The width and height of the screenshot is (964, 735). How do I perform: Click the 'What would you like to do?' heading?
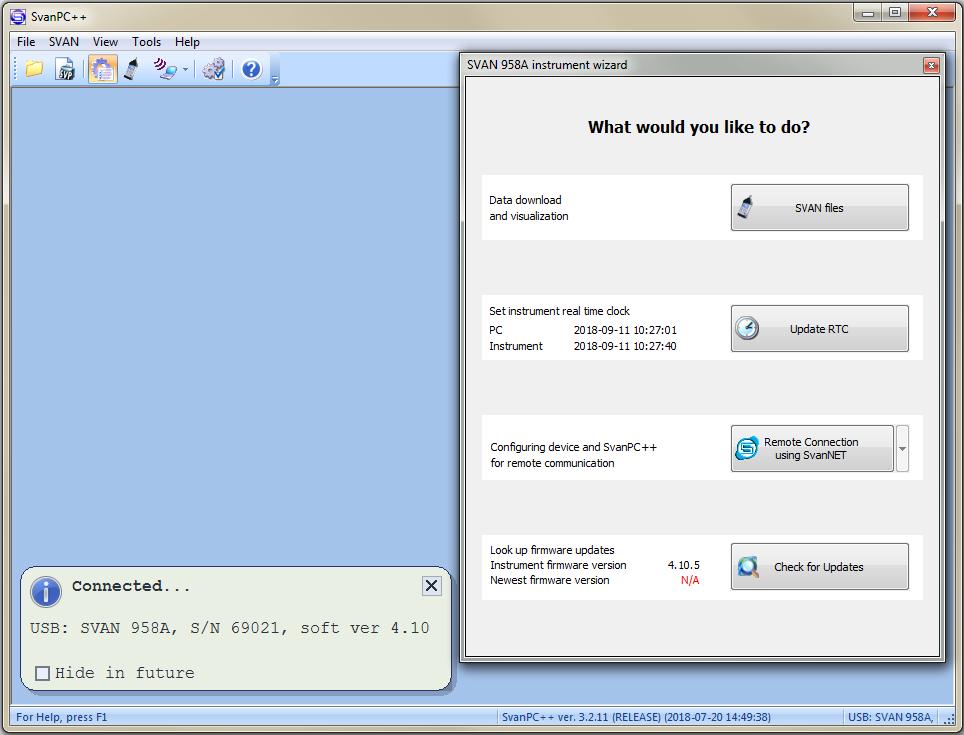(699, 127)
